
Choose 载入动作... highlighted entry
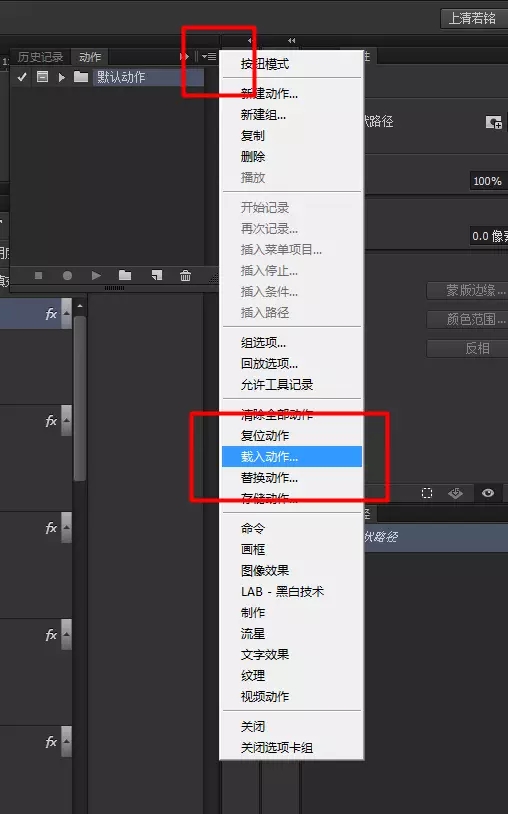[x=292, y=456]
